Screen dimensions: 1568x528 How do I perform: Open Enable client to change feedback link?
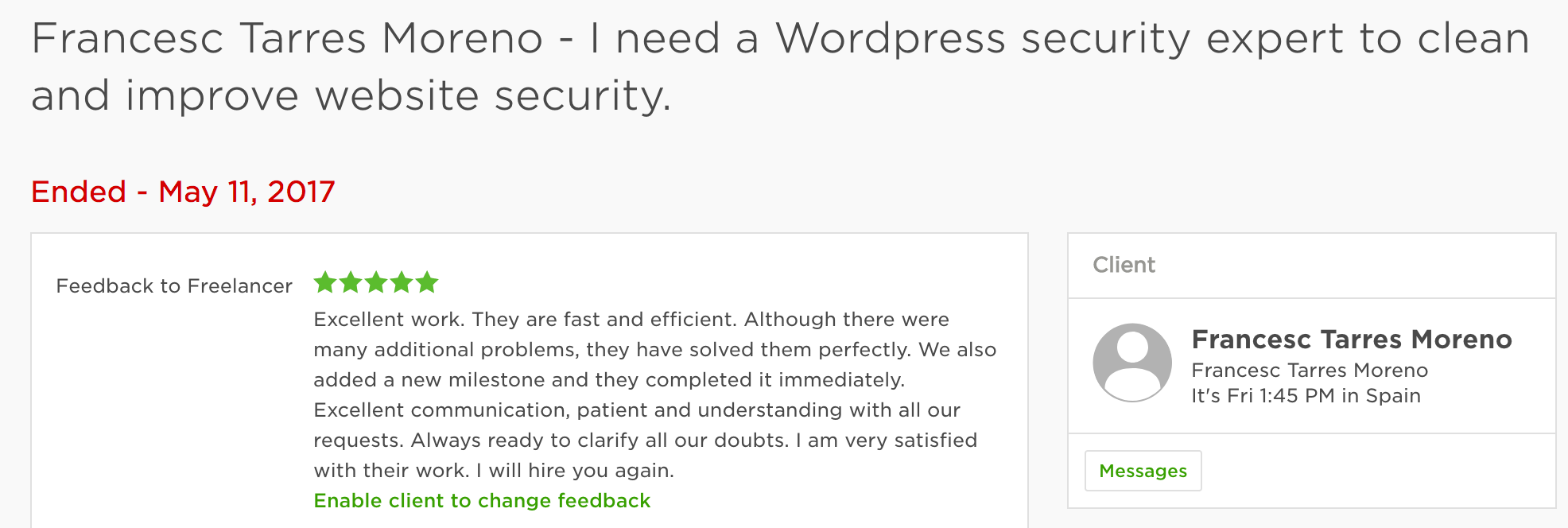pos(482,500)
